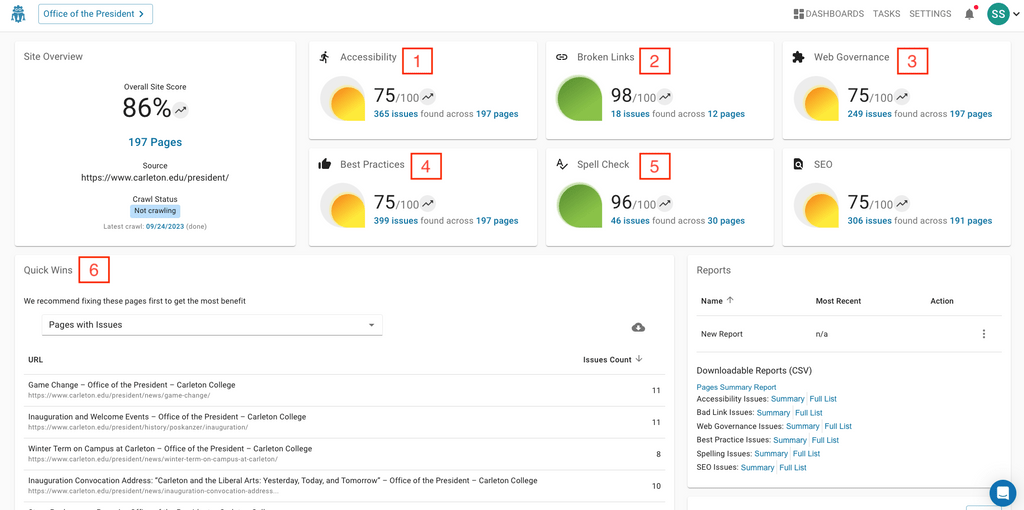The height and width of the screenshot is (510, 1024).
Task: Click the SEO score trend icon
Action: click(x=901, y=204)
